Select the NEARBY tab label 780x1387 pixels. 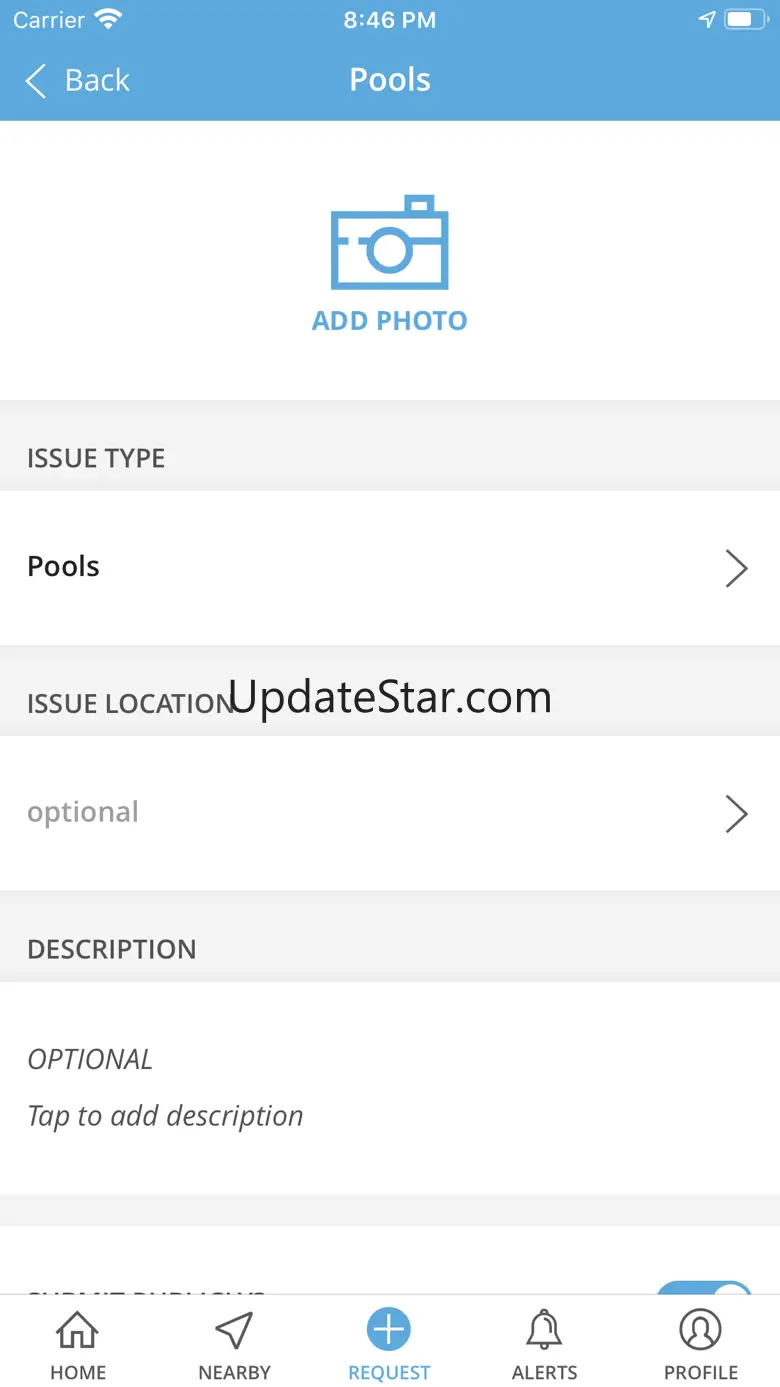point(234,1373)
